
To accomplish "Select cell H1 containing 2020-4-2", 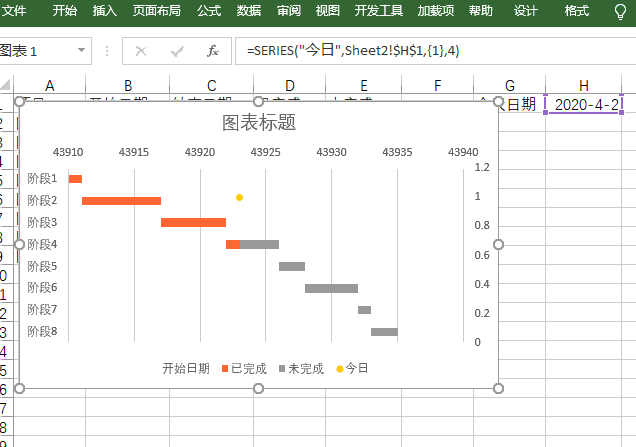I will tap(583, 104).
